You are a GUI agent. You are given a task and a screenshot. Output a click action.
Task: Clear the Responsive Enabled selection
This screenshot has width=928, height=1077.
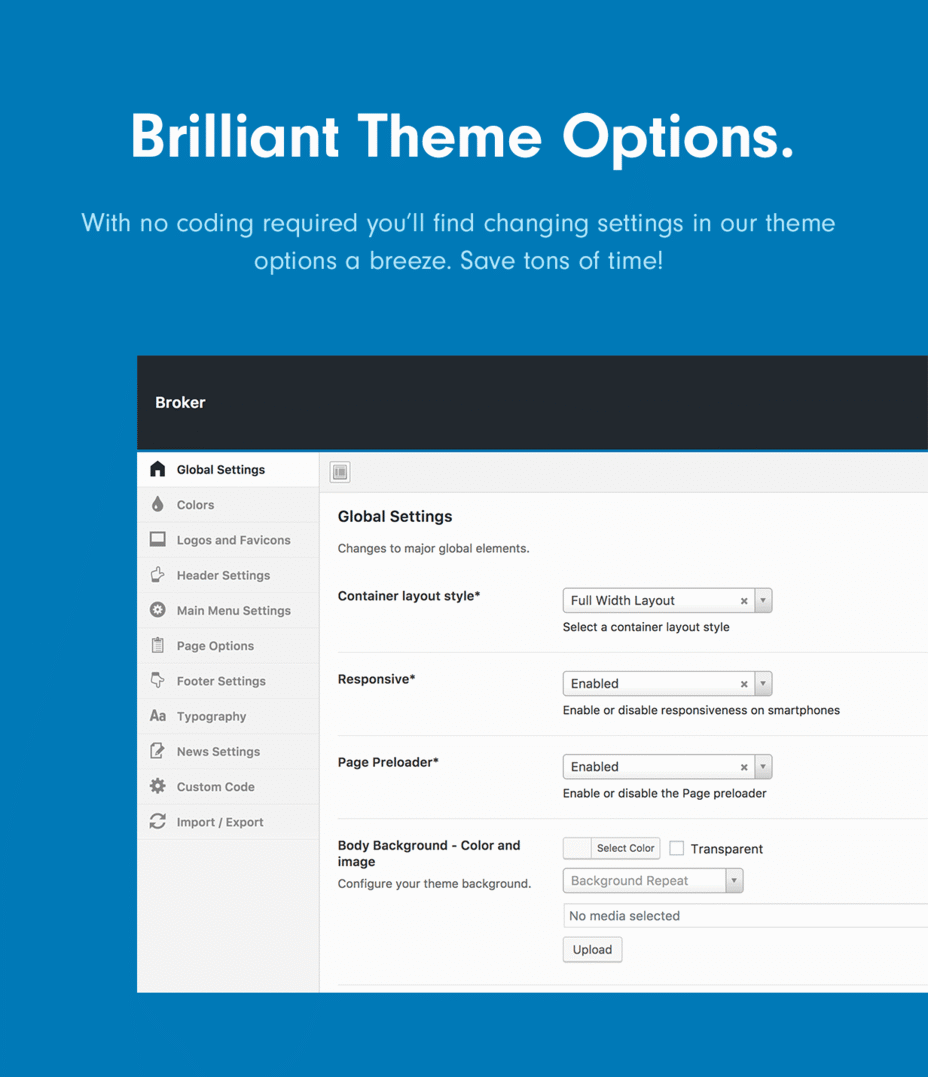[743, 684]
